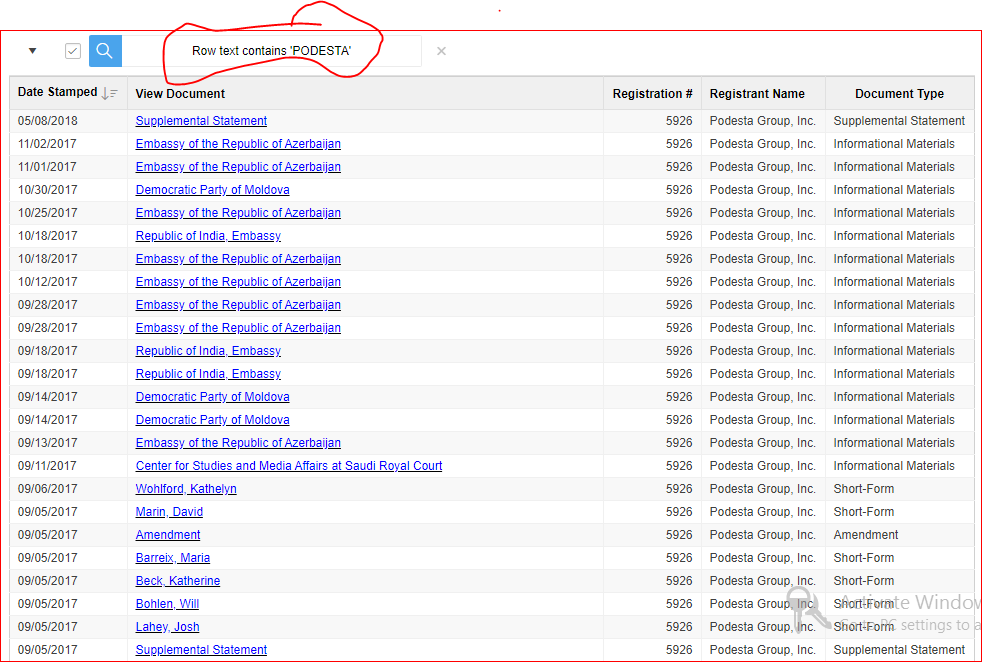Screen dimensions: 982x662
Task: Open Embassy of Azerbaijan link dated 11/02/2017
Action: pyautogui.click(x=238, y=144)
